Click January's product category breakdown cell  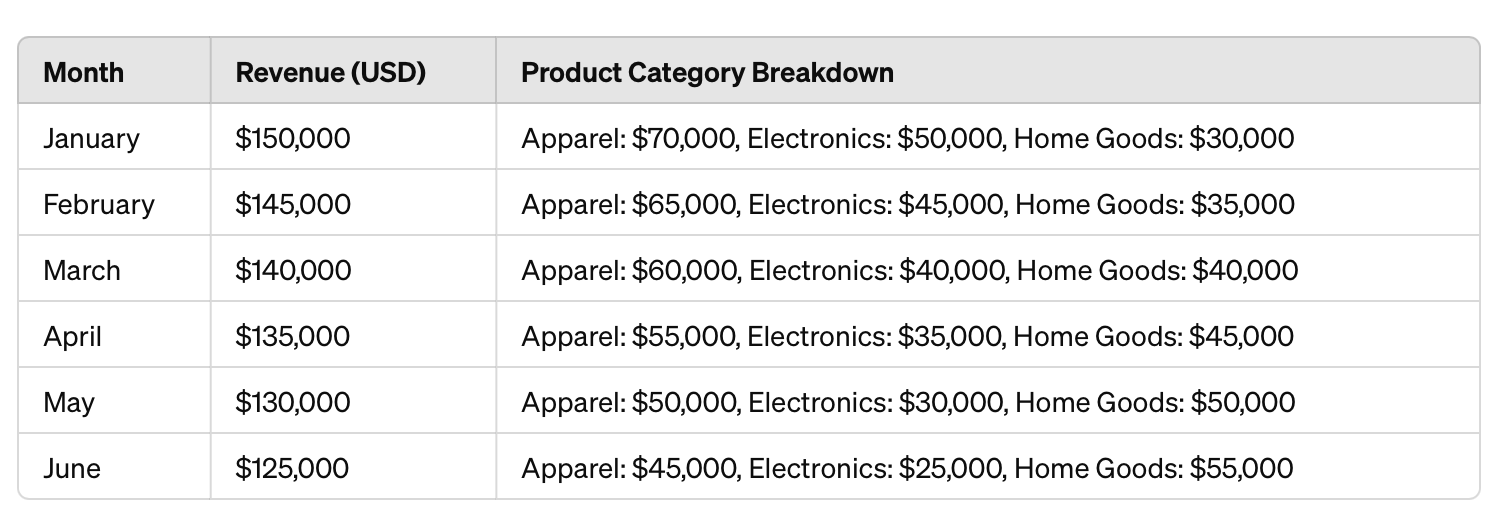[x=907, y=138]
